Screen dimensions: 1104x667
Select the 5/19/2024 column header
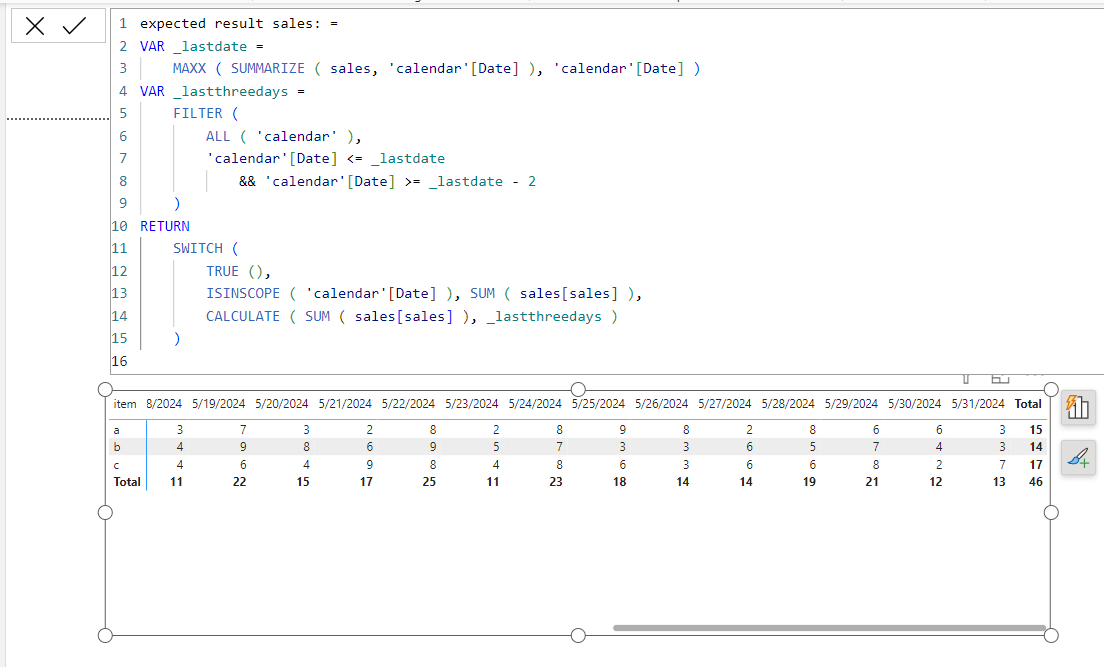(218, 404)
